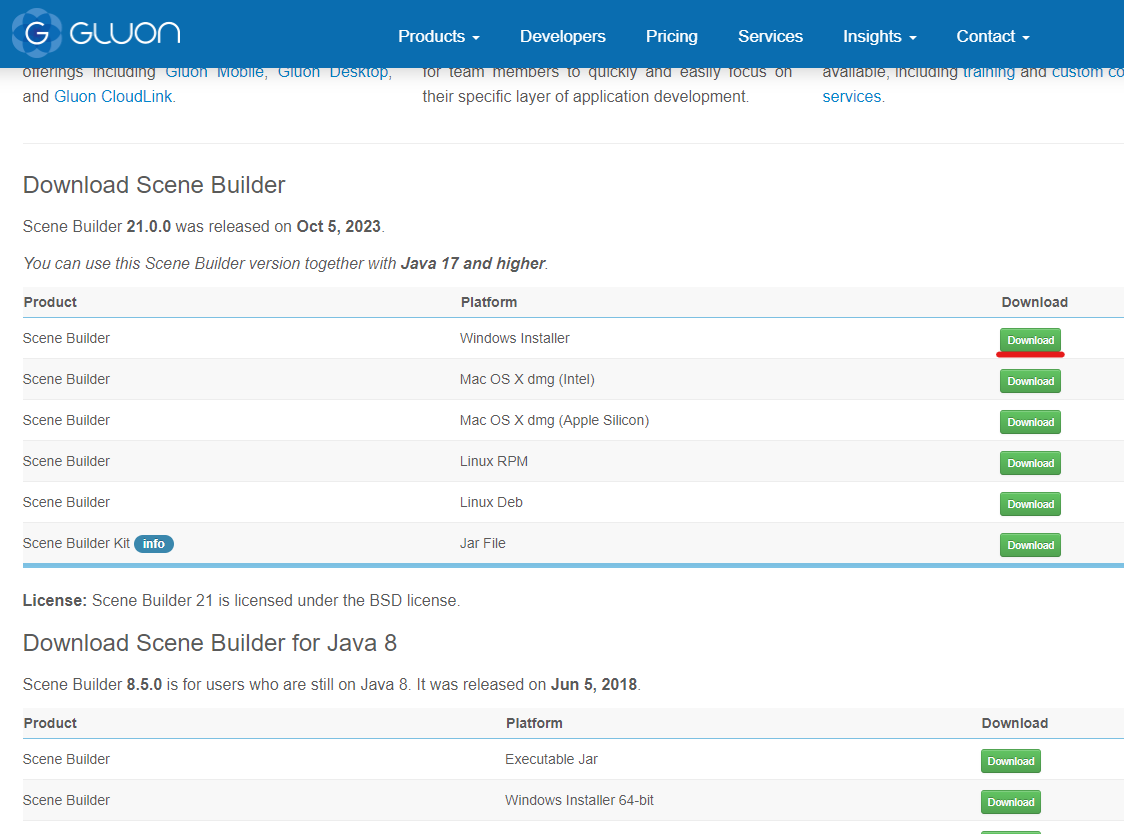Download Windows Installer 64-bit for Java 8
The image size is (1124, 834).
coord(1010,801)
